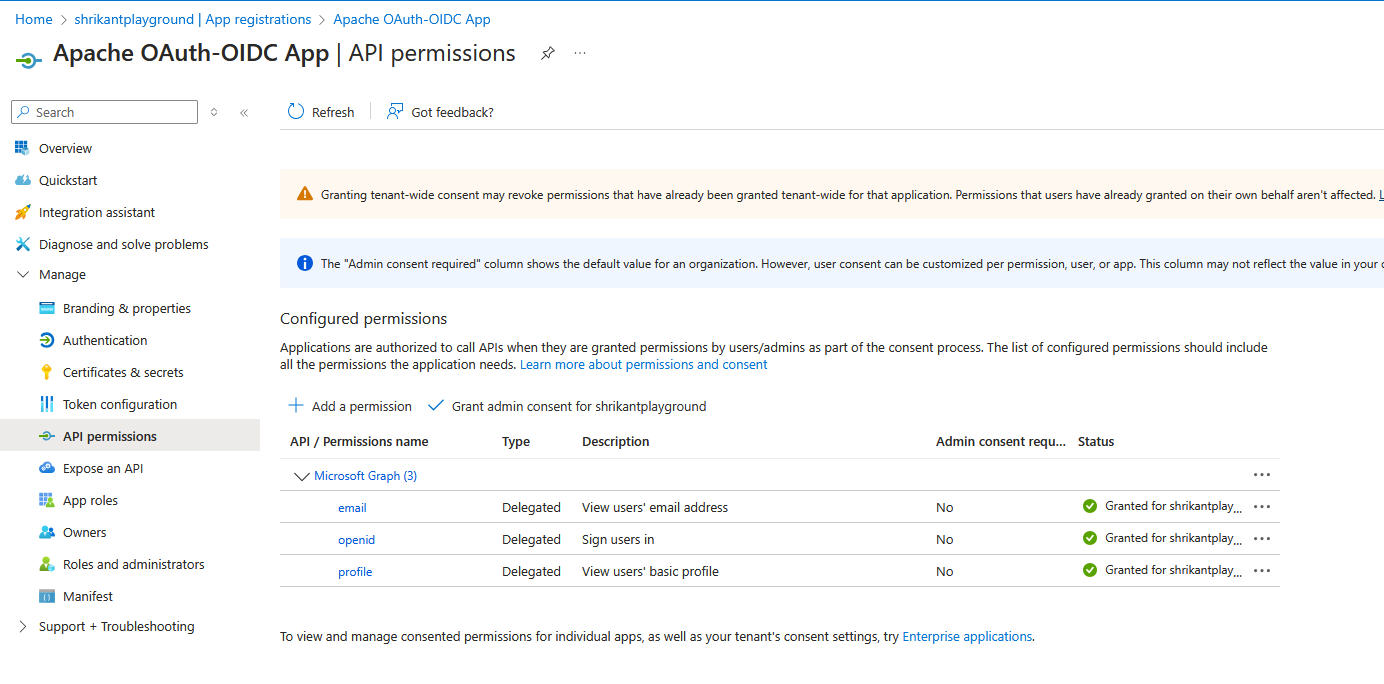1384x684 pixels.
Task: Click the Certificates & secrets key icon
Action: point(46,372)
